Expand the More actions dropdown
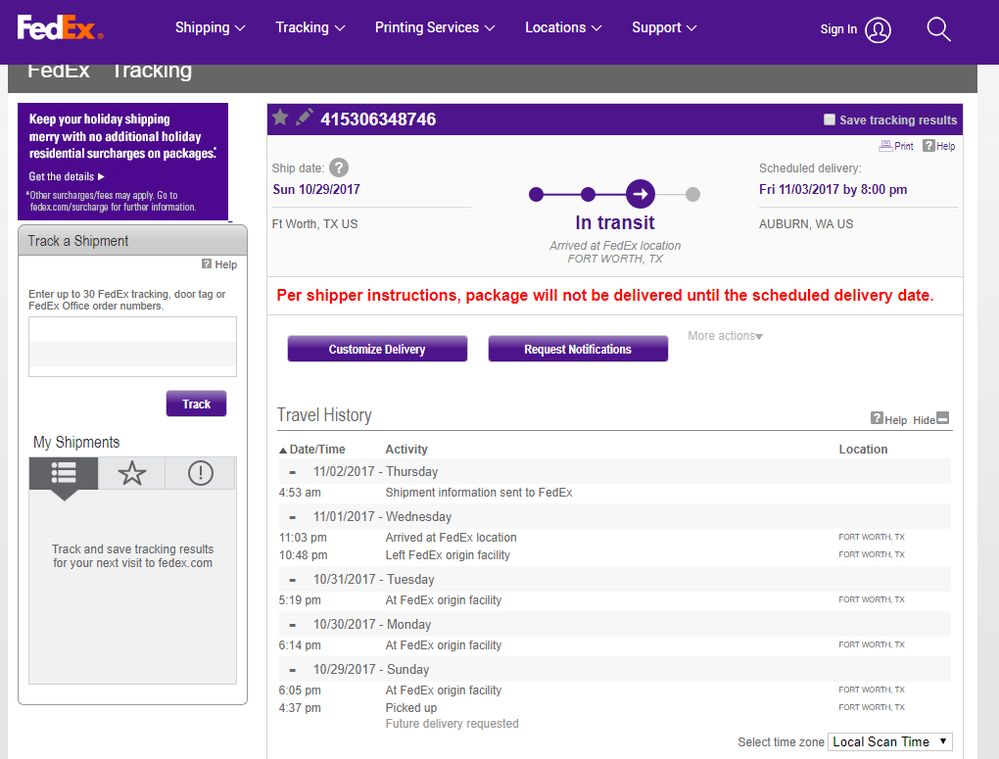Image resolution: width=999 pixels, height=759 pixels. (x=724, y=335)
